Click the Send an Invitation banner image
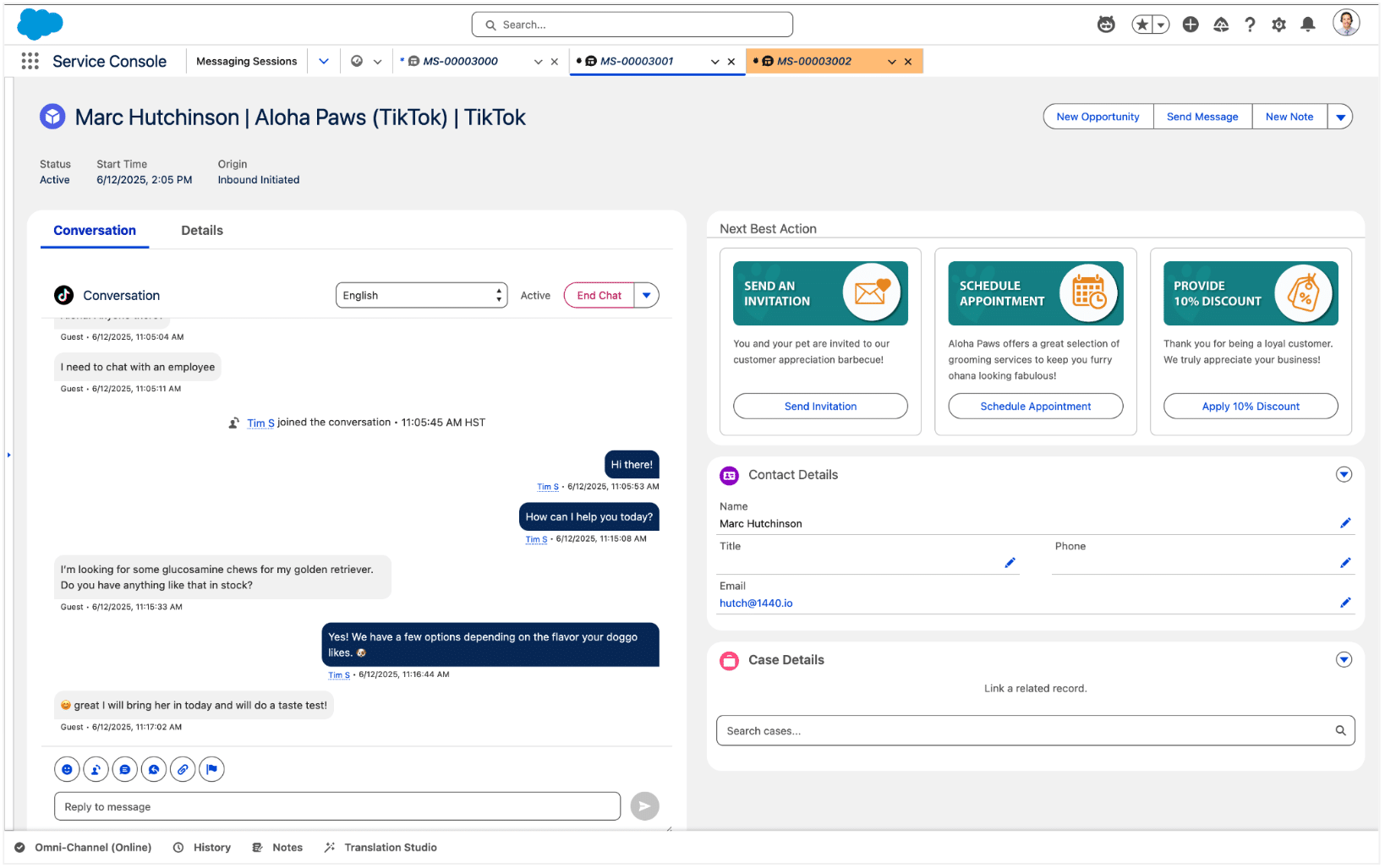Screen dimensions: 1385x868 point(820,293)
